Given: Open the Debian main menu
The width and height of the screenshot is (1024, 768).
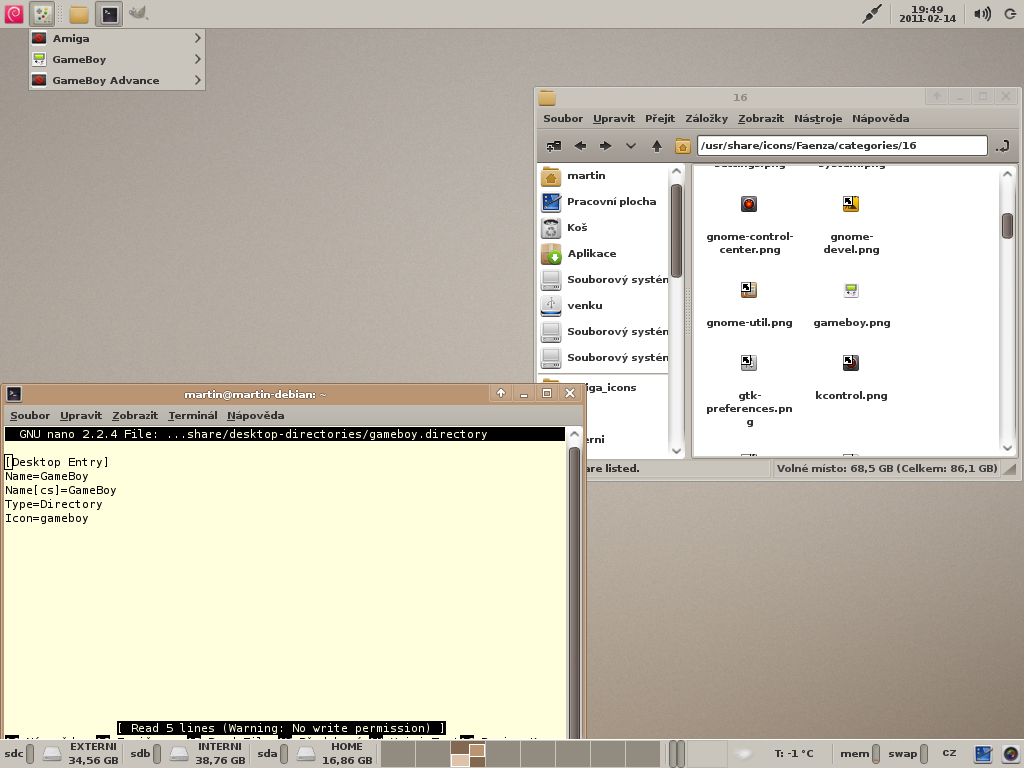Looking at the screenshot, I should (x=14, y=14).
